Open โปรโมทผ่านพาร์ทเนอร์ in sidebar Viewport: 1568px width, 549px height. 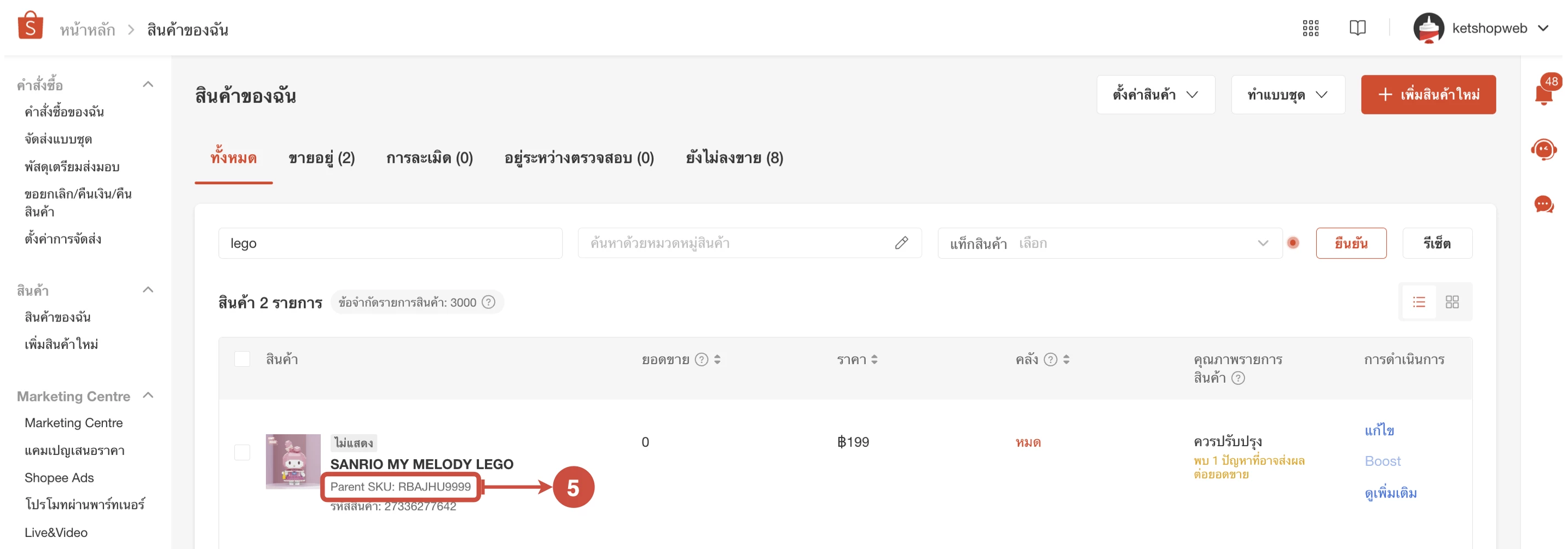tap(85, 505)
